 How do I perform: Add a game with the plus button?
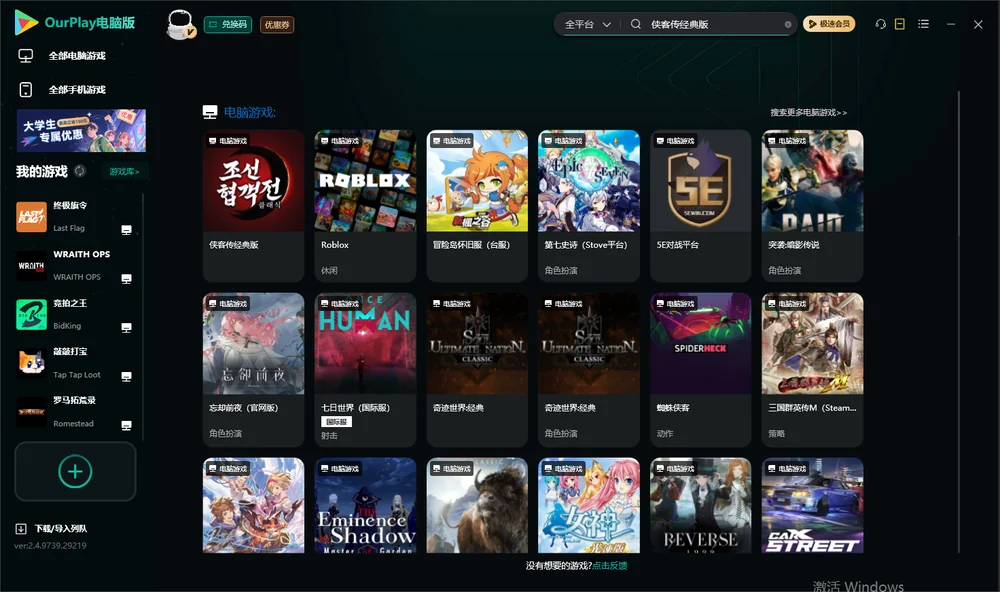[x=75, y=471]
